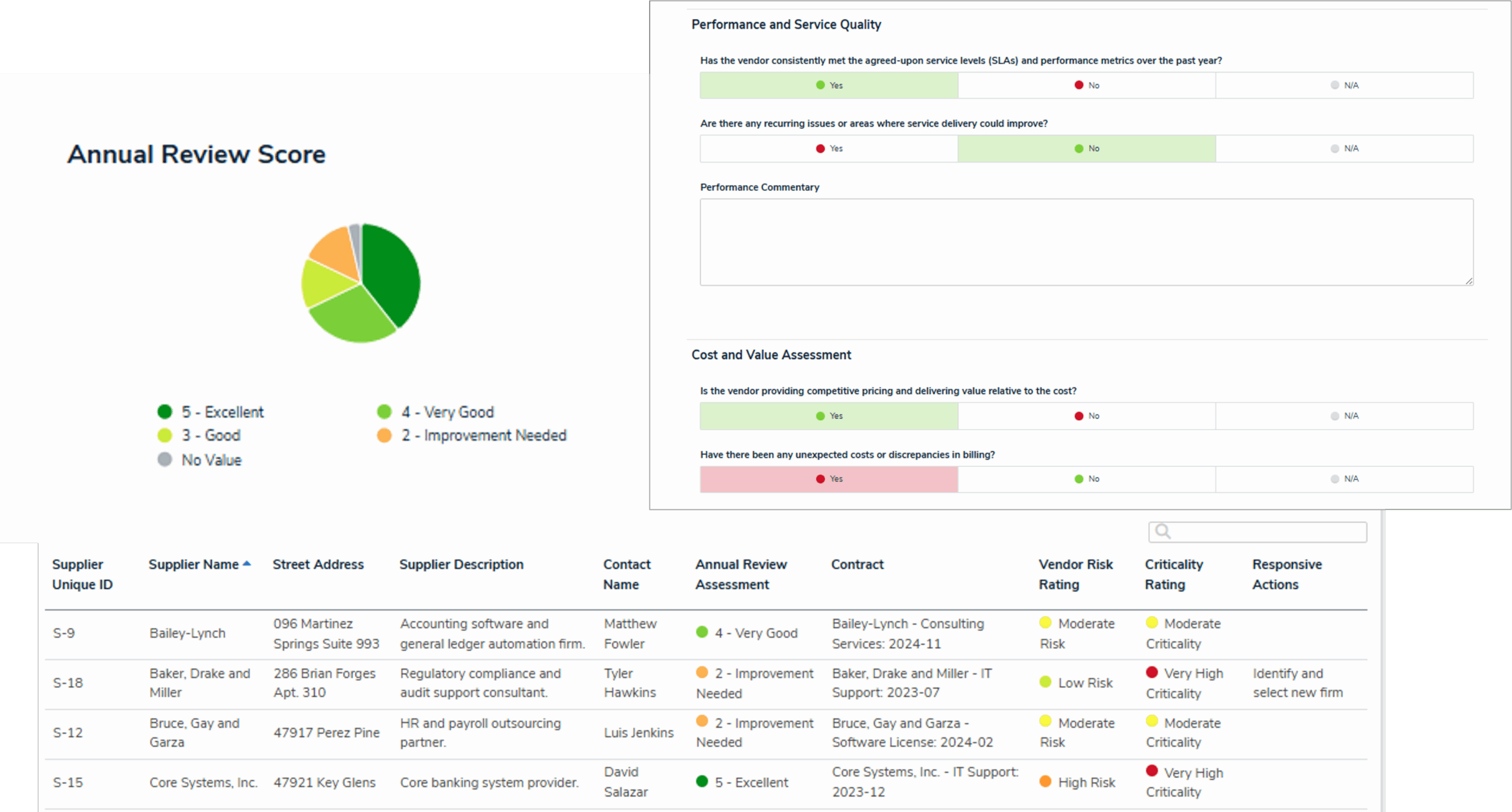Open the Core Systems IT Support contract
Image resolution: width=1512 pixels, height=812 pixels.
pyautogui.click(x=924, y=781)
